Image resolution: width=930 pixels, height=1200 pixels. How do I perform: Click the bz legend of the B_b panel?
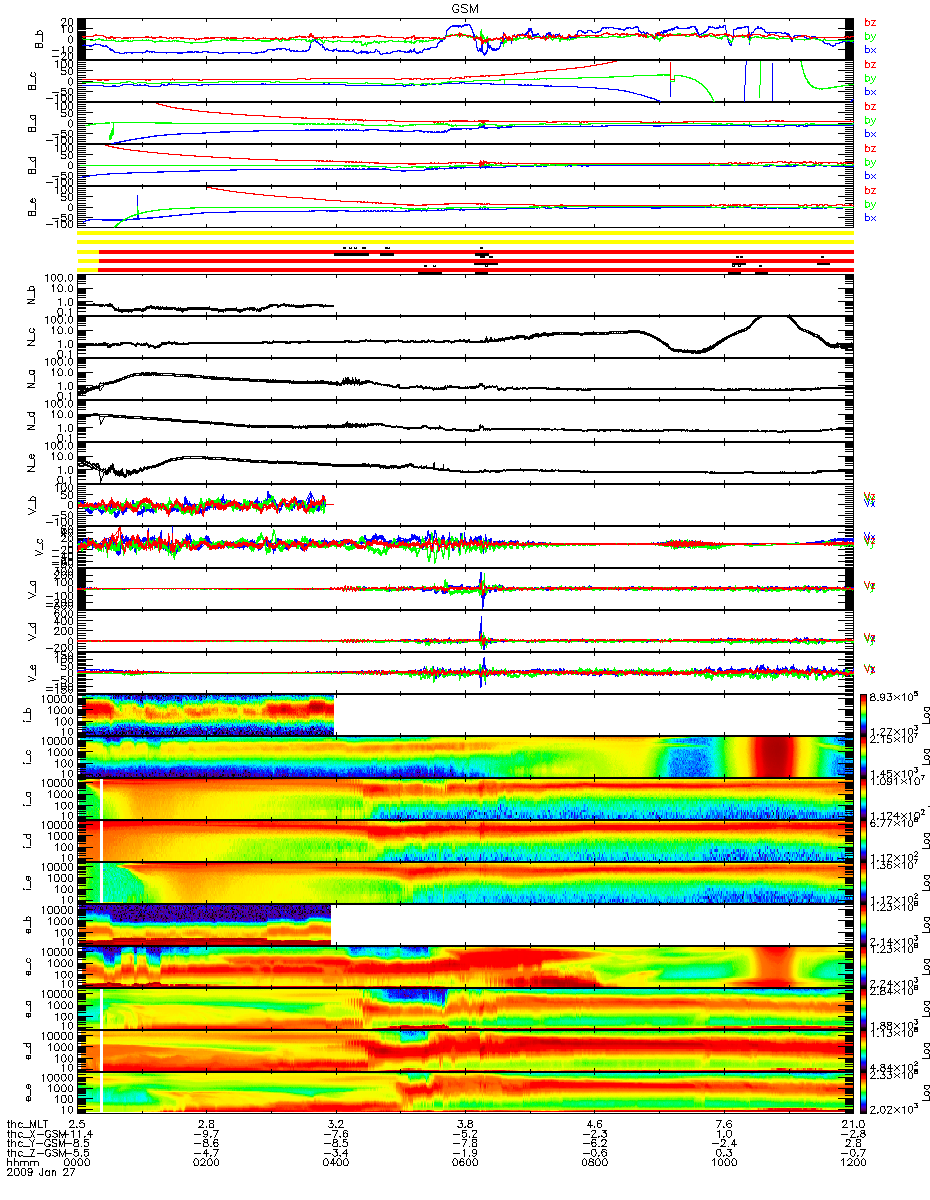click(x=870, y=22)
